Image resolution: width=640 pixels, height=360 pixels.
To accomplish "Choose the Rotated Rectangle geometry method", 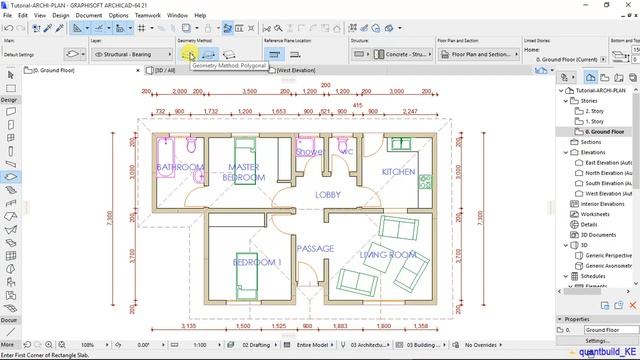I will pyautogui.click(x=229, y=54).
